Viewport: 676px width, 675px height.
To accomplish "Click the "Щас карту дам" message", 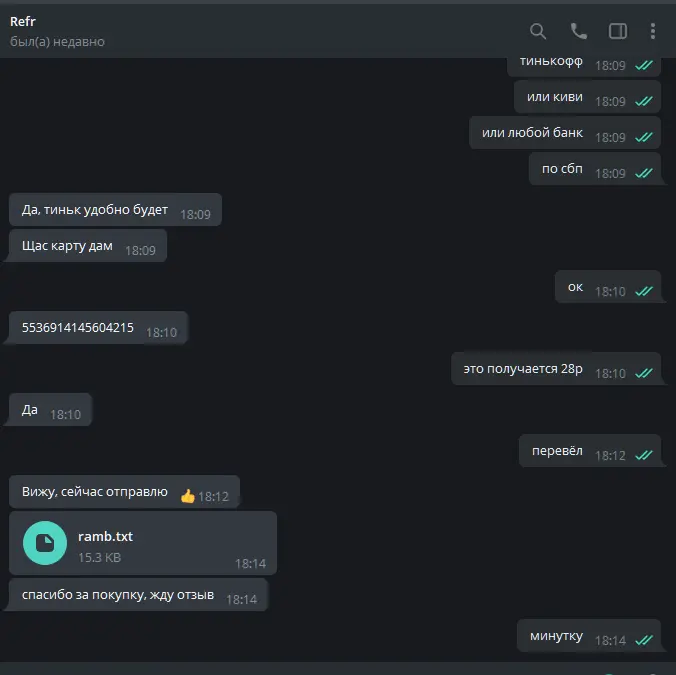I will click(88, 246).
